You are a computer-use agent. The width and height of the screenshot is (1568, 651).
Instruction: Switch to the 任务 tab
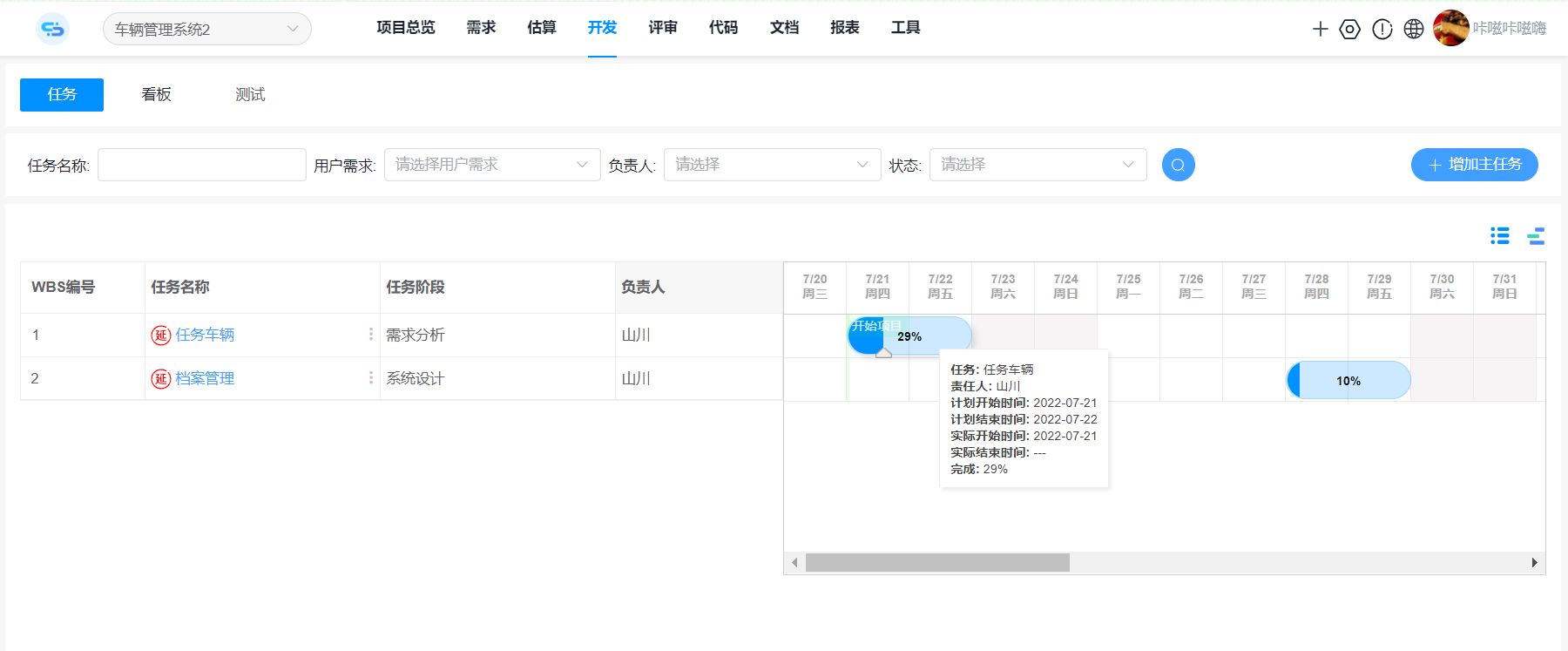click(62, 95)
